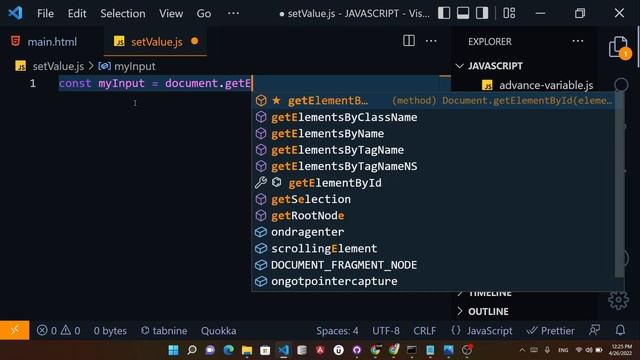Toggle the primary side bar layout icon

click(x=444, y=13)
